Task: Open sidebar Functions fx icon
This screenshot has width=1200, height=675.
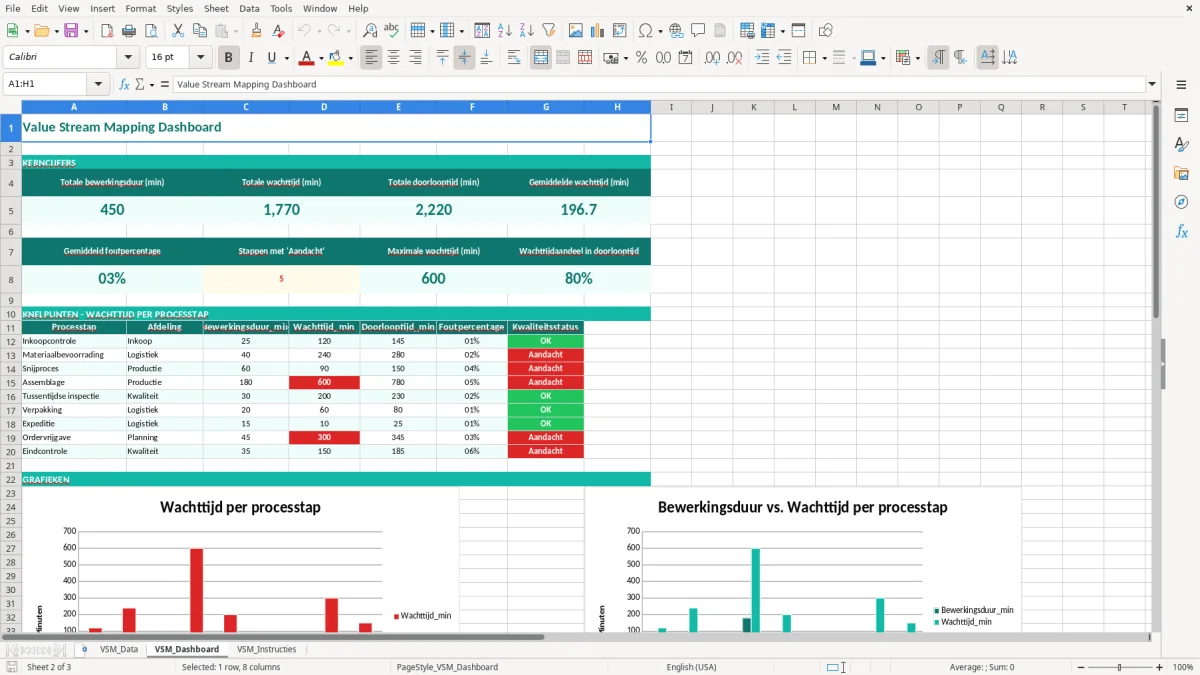Action: click(x=1181, y=231)
